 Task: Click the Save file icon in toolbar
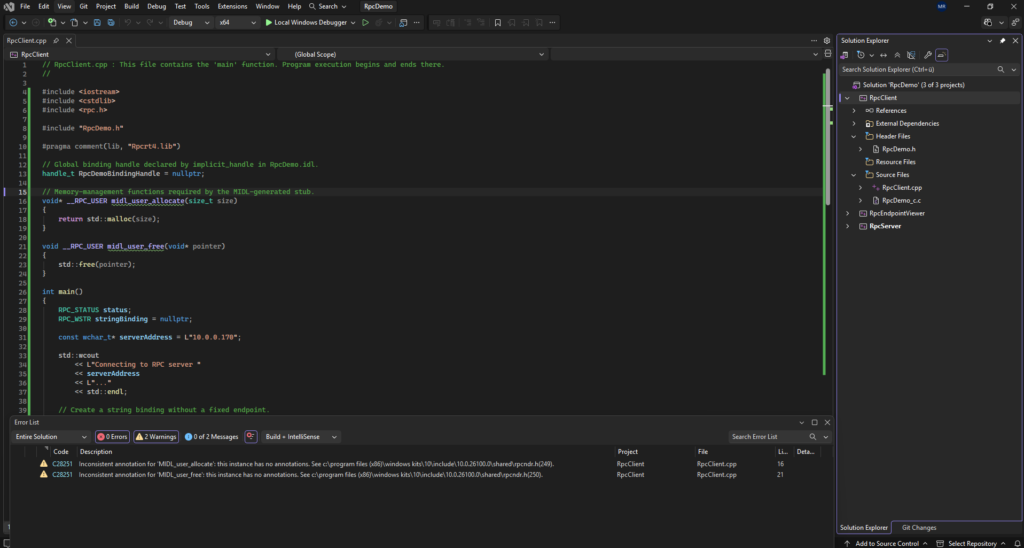pos(97,22)
